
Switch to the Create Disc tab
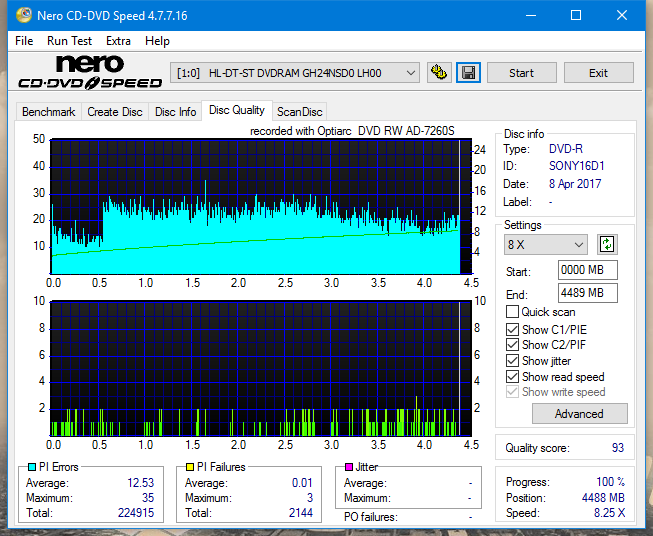coord(115,112)
